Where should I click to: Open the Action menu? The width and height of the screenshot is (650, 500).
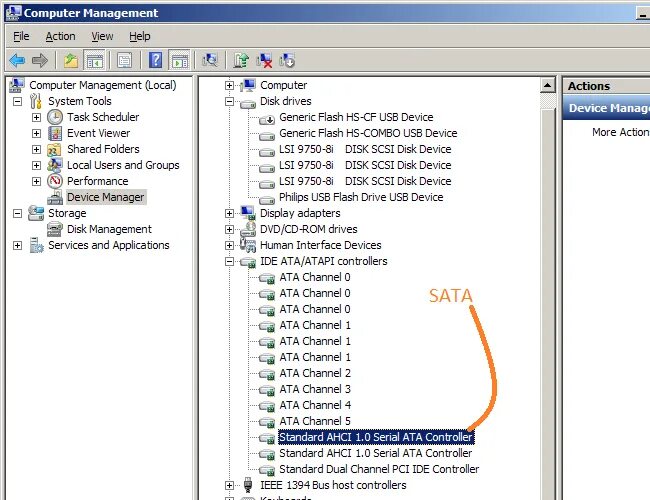pyautogui.click(x=61, y=36)
